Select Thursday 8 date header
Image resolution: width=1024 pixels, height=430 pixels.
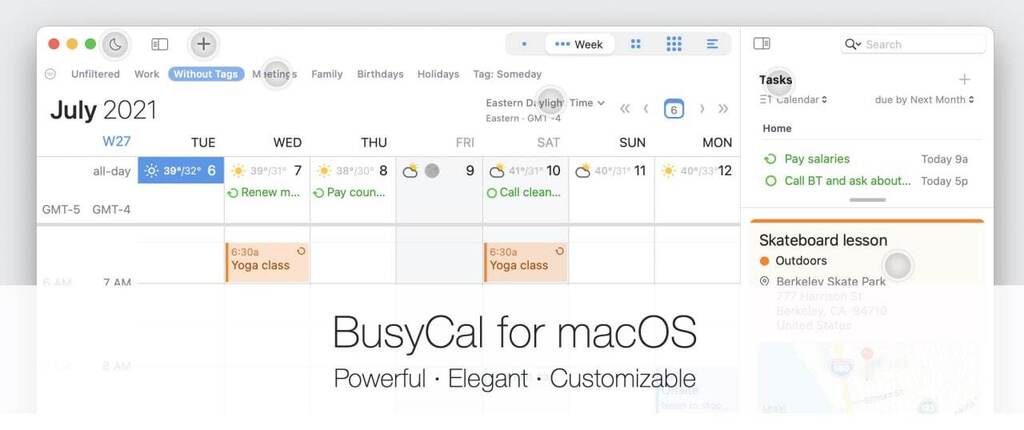(x=353, y=171)
